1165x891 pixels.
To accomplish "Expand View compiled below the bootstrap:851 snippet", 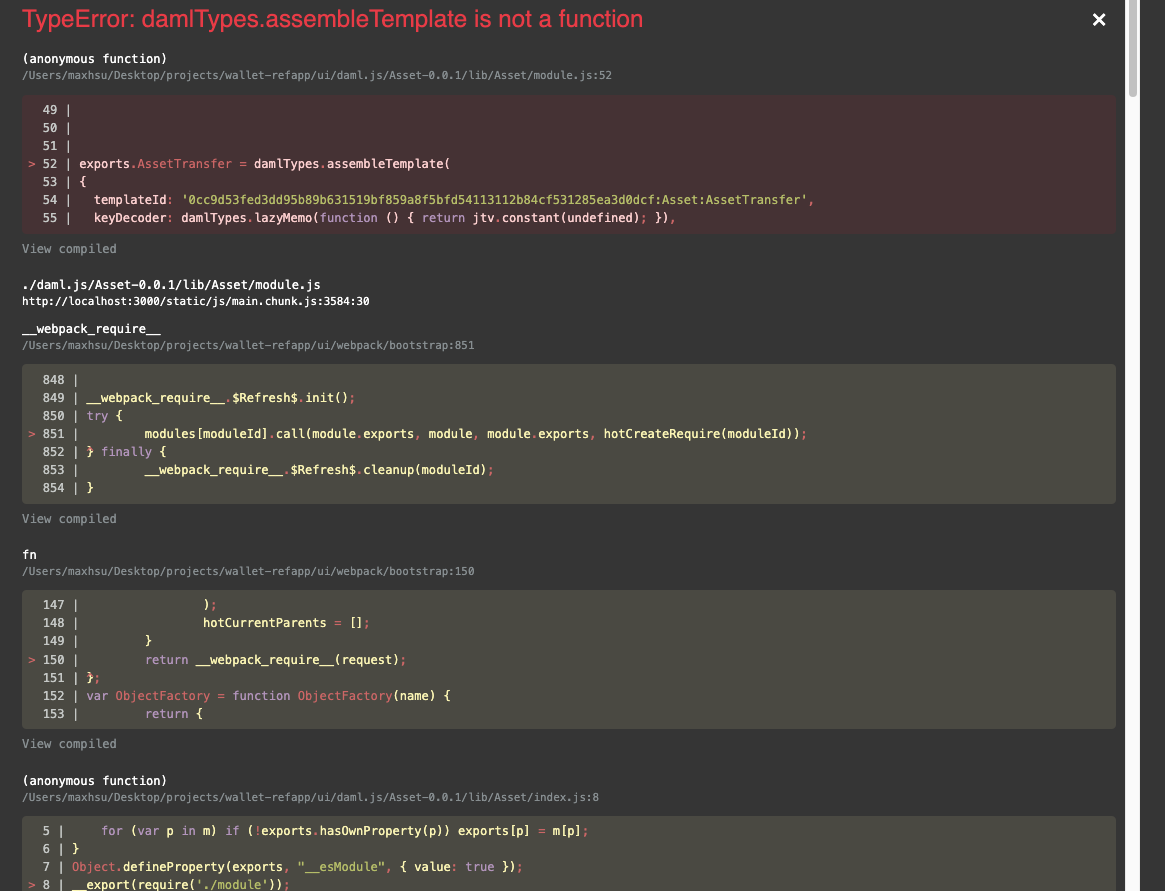I will pos(69,519).
